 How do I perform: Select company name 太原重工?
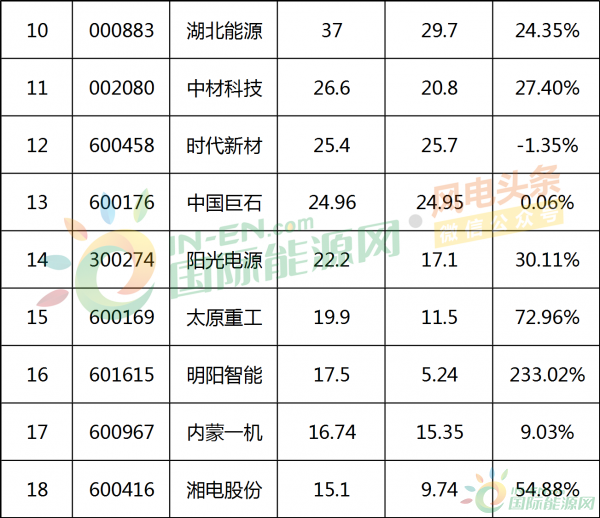224,317
